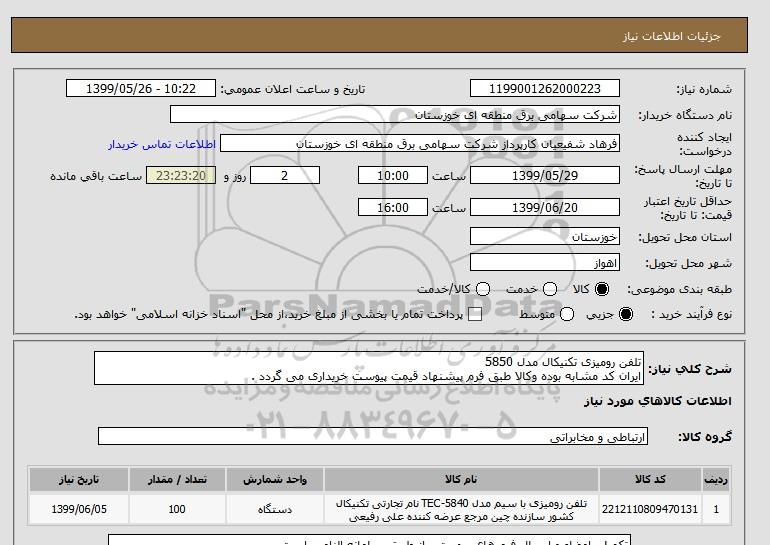This screenshot has height=545, width=770.
Task: Select the کالا/خدمت radio button
Action: click(x=483, y=289)
